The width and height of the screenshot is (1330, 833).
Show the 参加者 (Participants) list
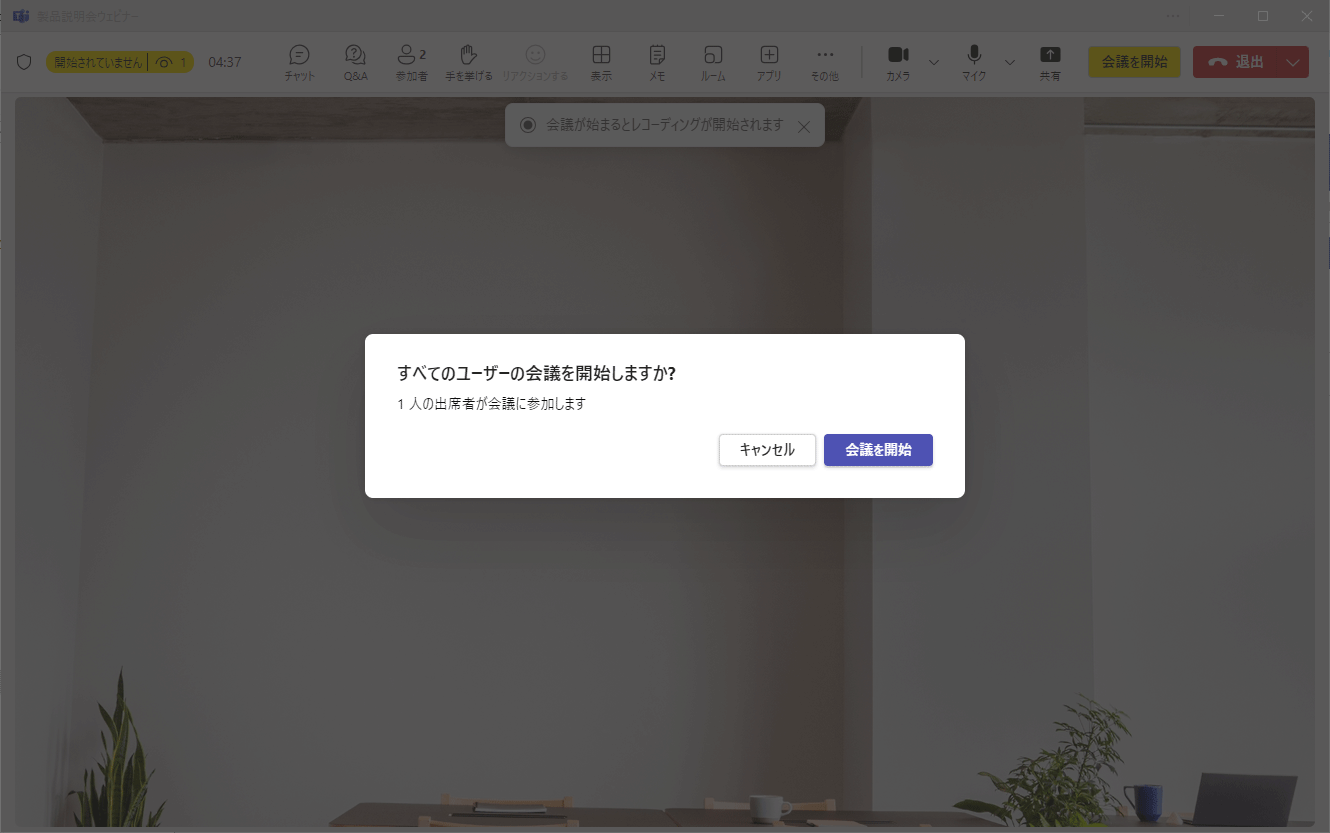[x=411, y=61]
